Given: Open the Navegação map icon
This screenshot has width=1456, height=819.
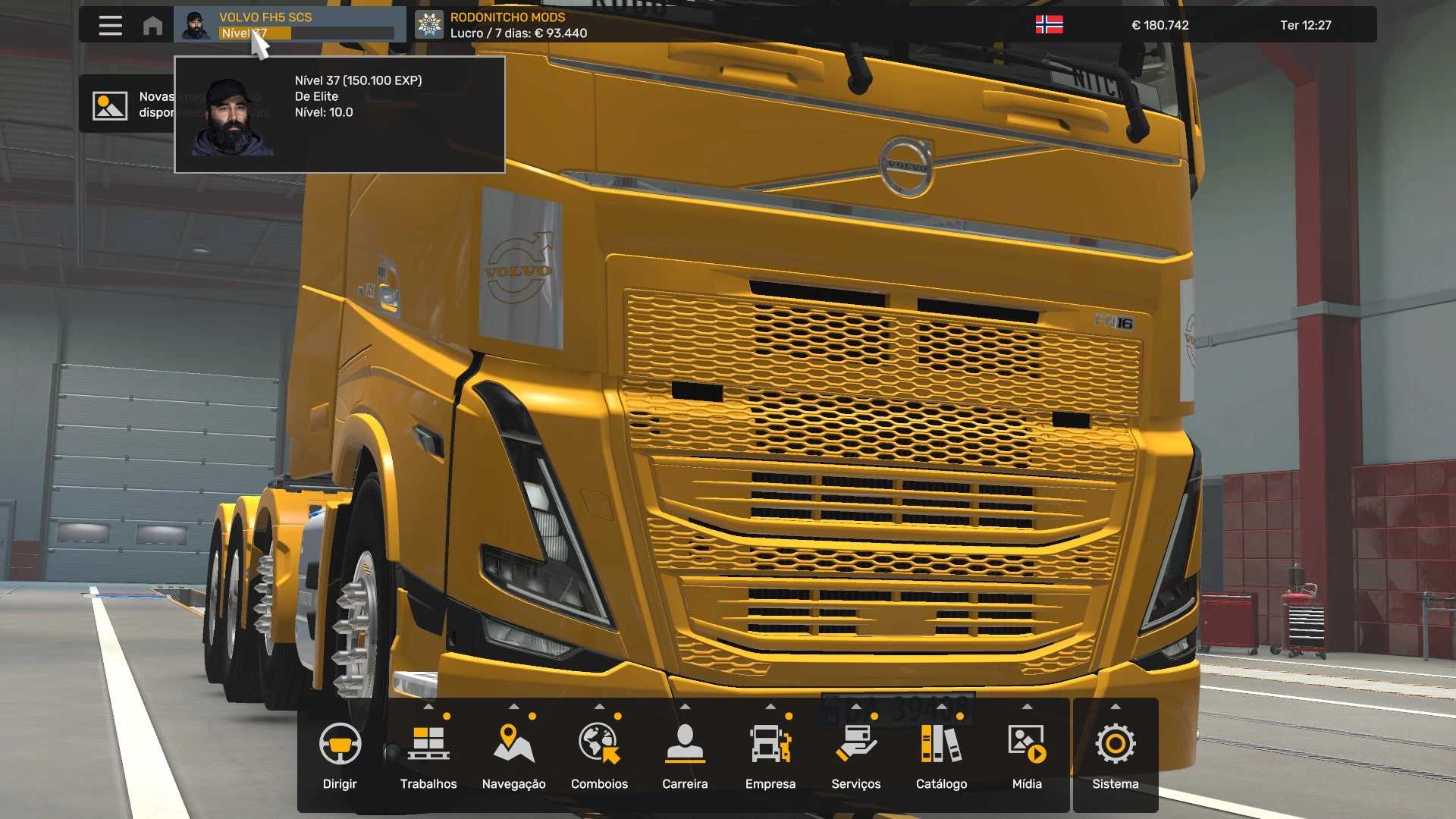Looking at the screenshot, I should click(x=513, y=743).
